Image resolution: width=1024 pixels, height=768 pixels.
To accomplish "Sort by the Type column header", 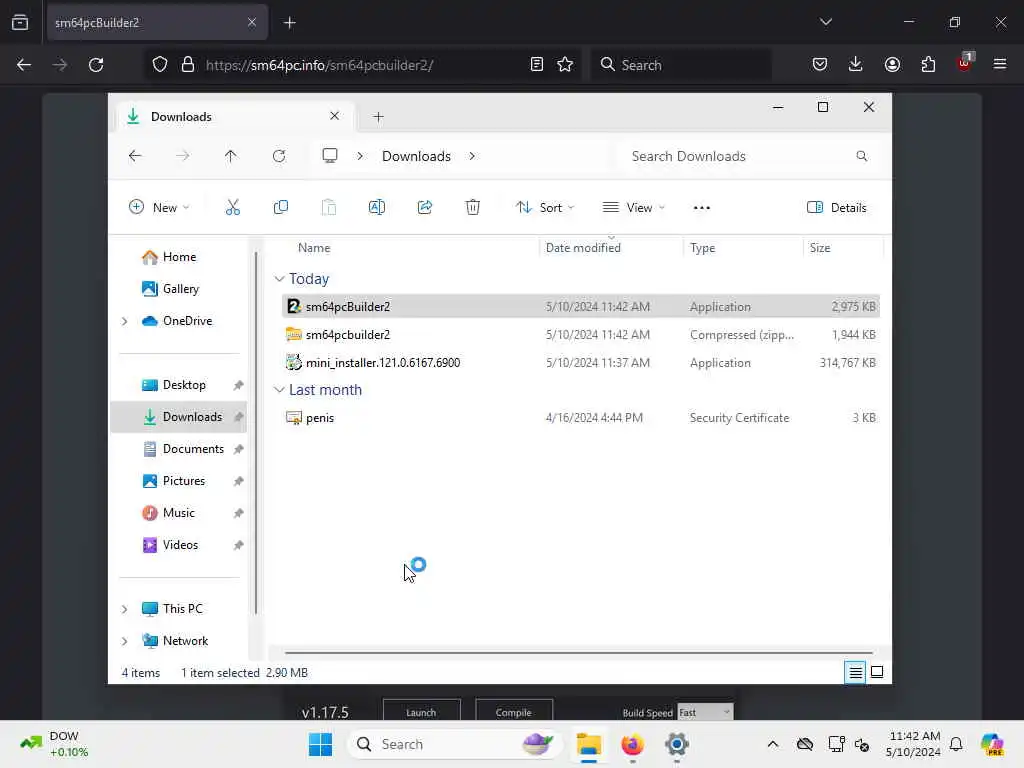I will pyautogui.click(x=702, y=248).
